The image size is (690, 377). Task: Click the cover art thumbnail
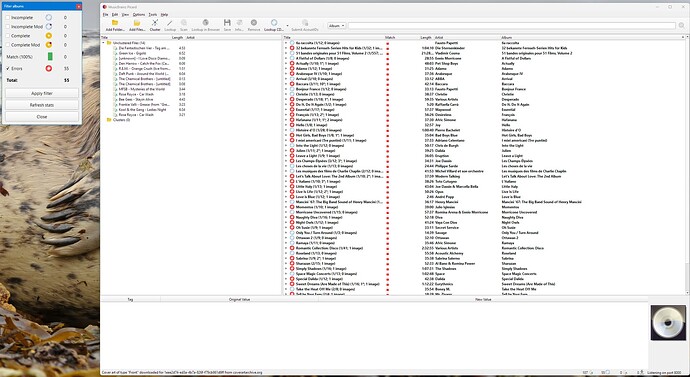click(668, 322)
